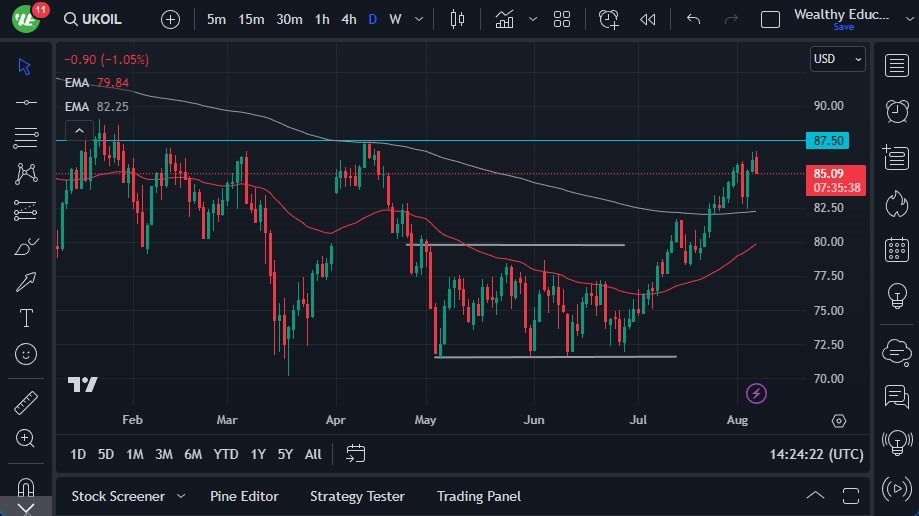The height and width of the screenshot is (516, 919).
Task: Open the layout template dropdown arrow
Action: [533, 19]
